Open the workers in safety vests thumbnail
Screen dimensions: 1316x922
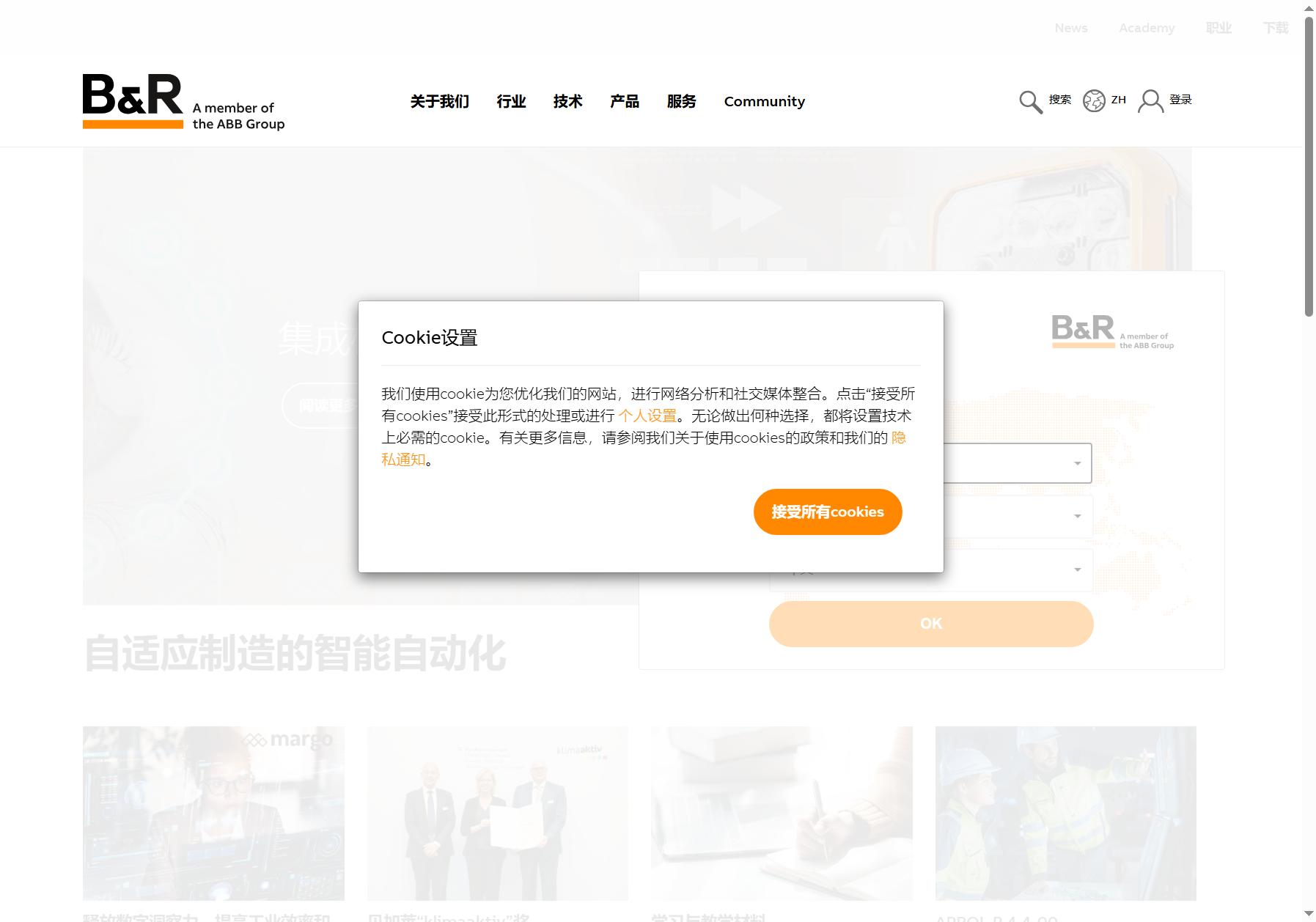pyautogui.click(x=1066, y=813)
